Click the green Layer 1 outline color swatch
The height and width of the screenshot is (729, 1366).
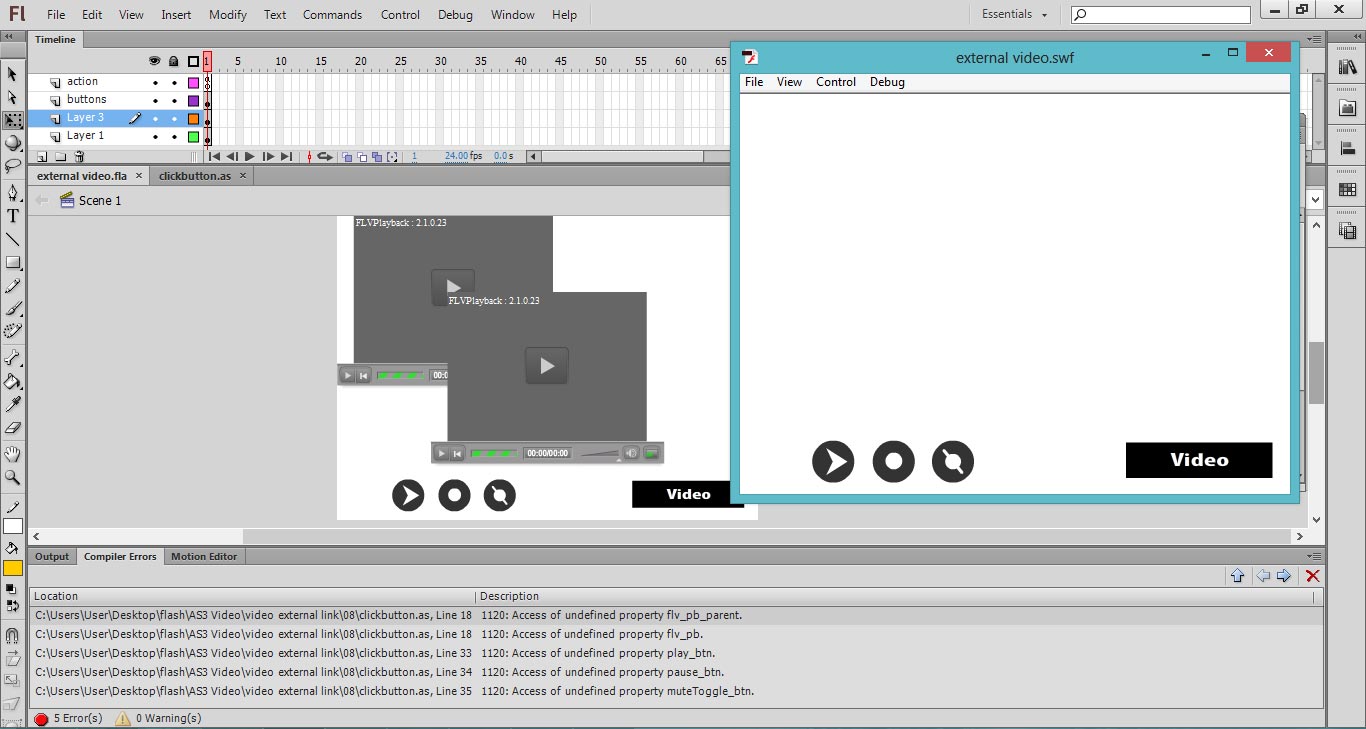click(x=193, y=136)
